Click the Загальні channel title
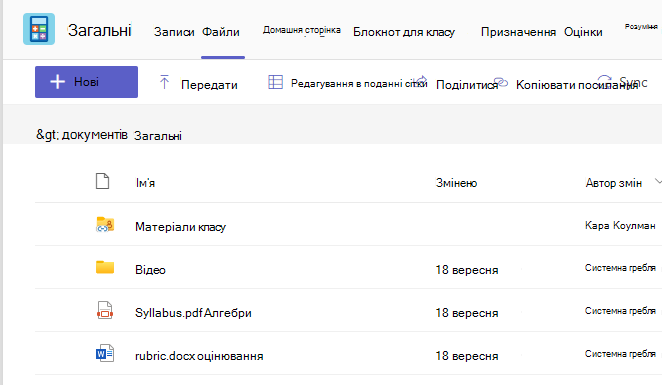 click(x=100, y=30)
